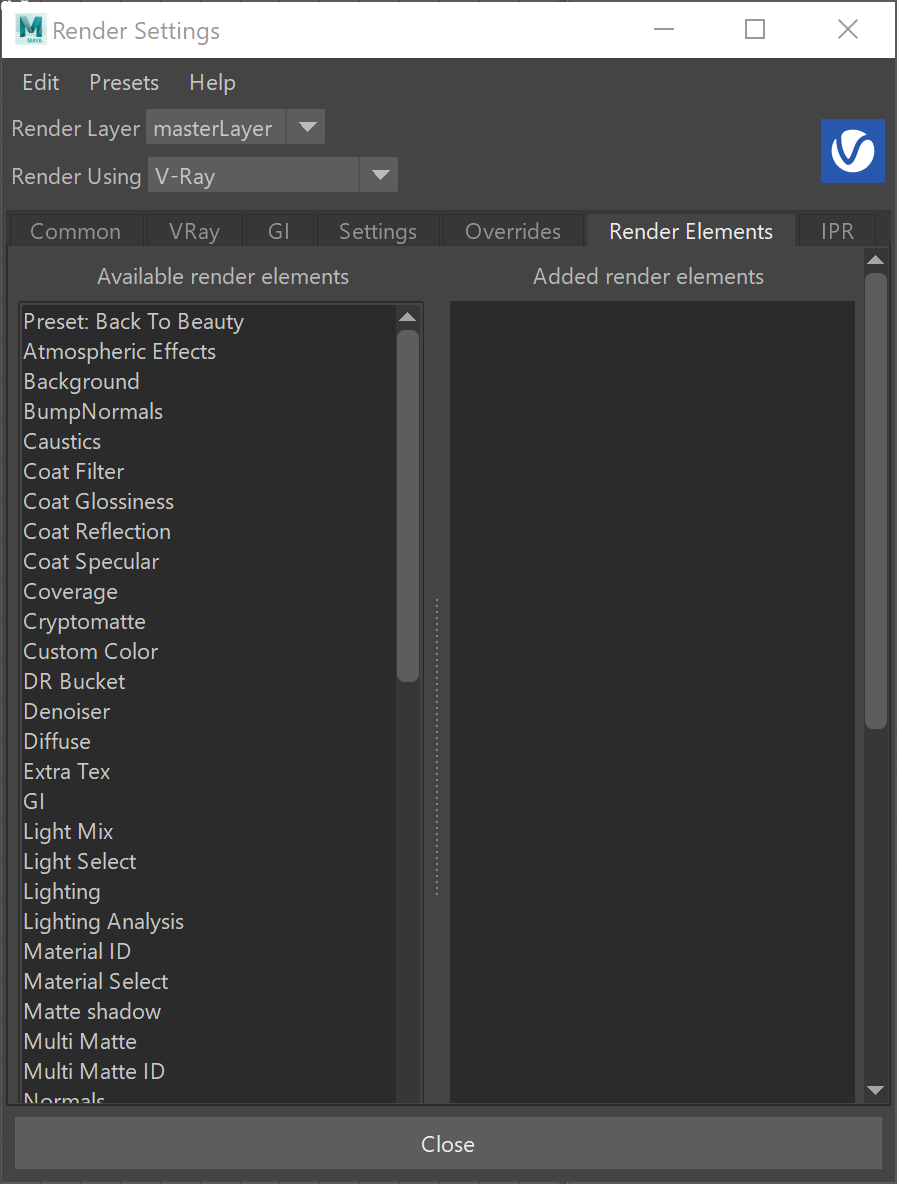The width and height of the screenshot is (897, 1184).
Task: Switch to the Overrides tab
Action: 513,231
